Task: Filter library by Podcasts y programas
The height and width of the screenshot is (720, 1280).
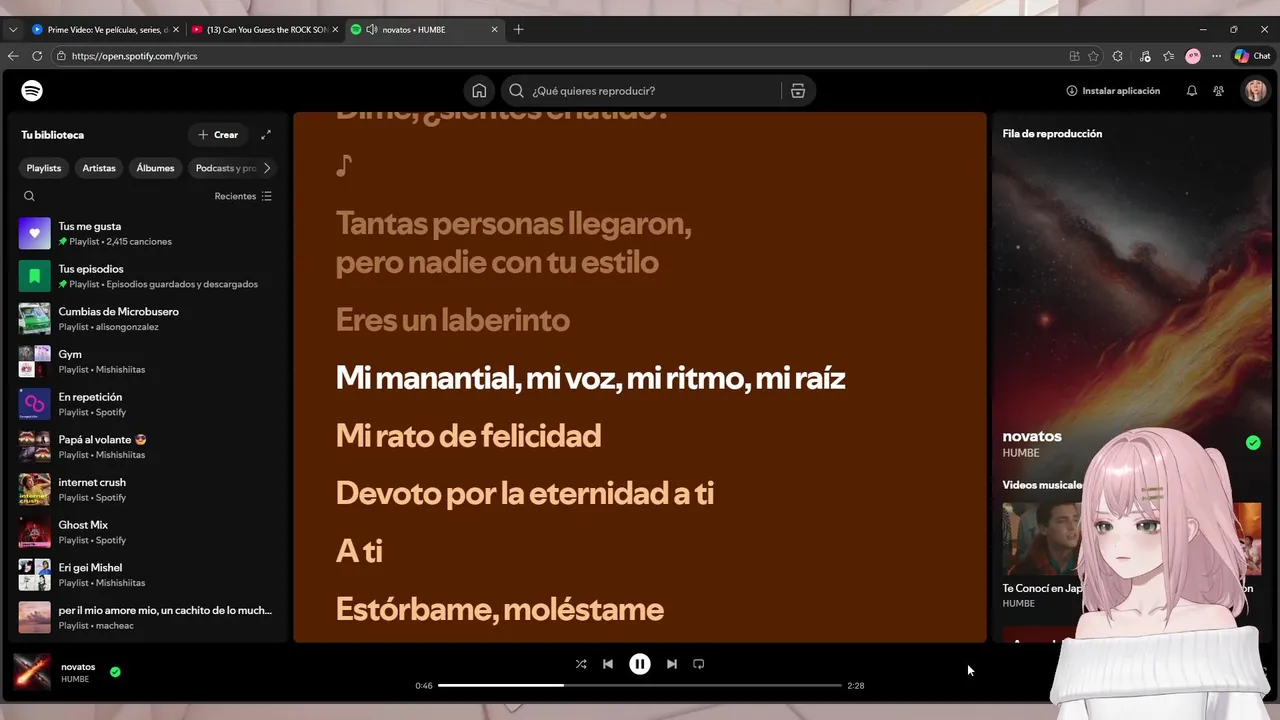Action: (x=226, y=168)
